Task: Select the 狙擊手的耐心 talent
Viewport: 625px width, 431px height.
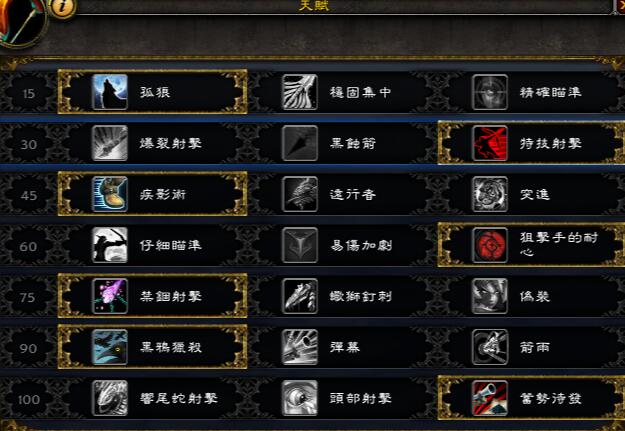Action: [x=531, y=245]
